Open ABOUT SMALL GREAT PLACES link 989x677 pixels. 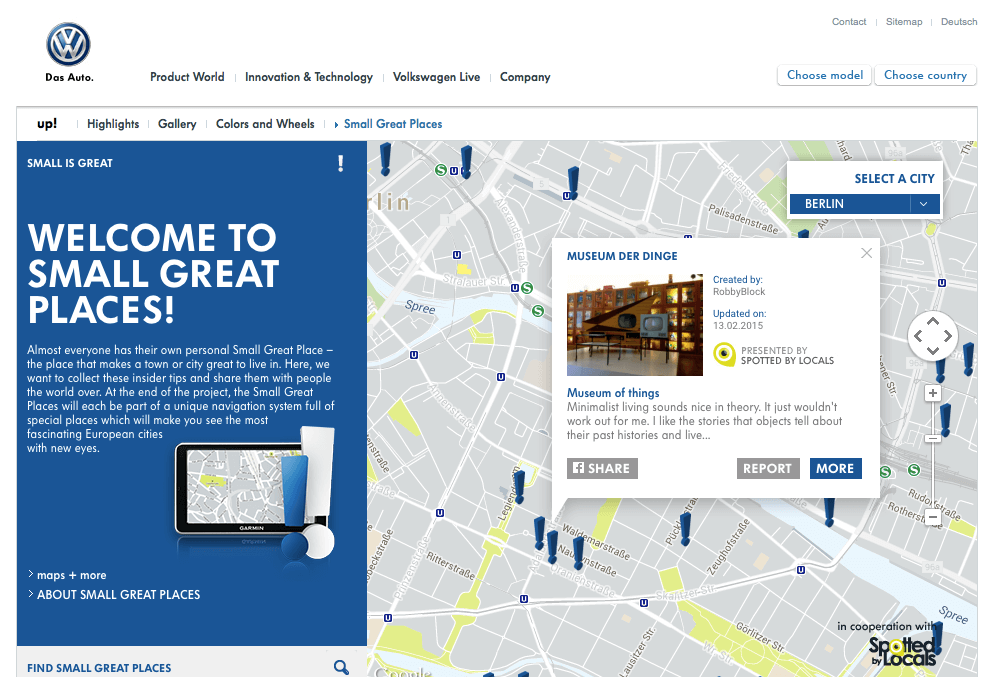pos(118,594)
